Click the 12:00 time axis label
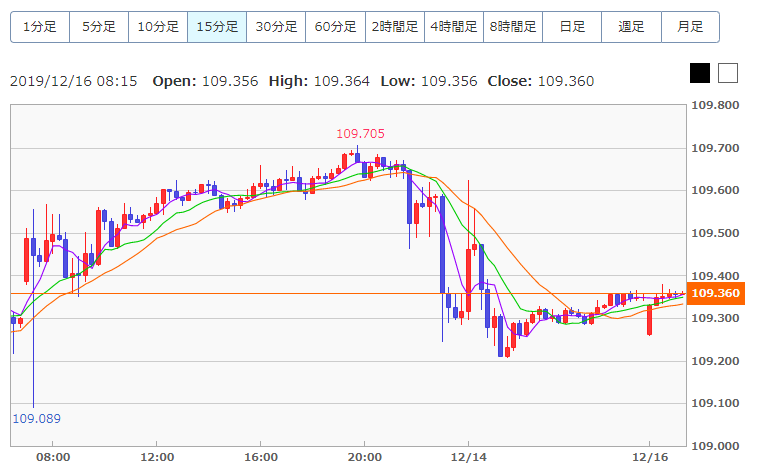Image resolution: width=757 pixels, height=471 pixels. pyautogui.click(x=157, y=457)
